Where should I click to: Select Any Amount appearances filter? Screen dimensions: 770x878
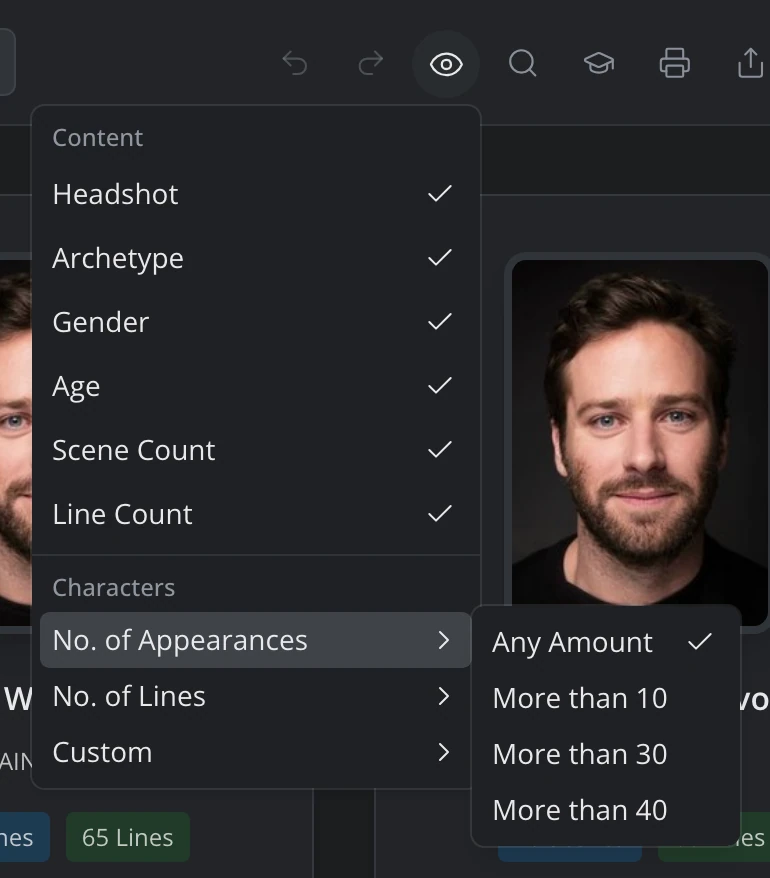pyautogui.click(x=606, y=642)
